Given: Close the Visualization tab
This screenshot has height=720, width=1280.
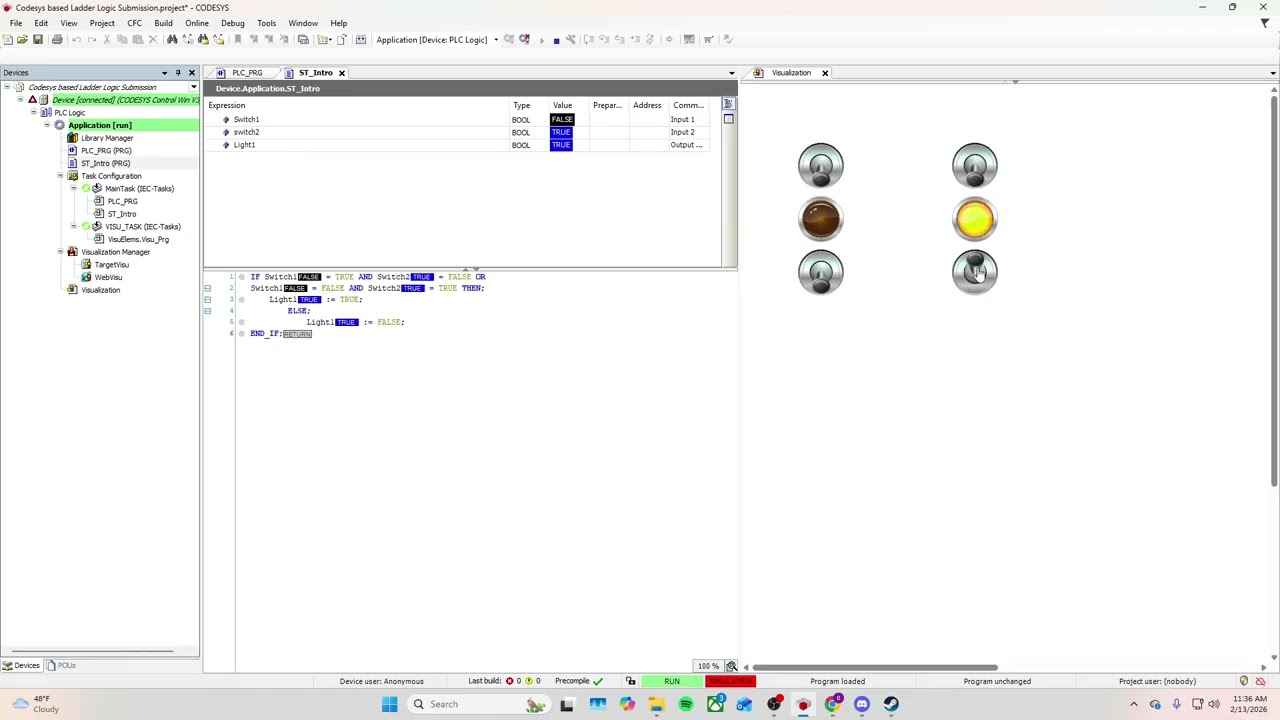Looking at the screenshot, I should pyautogui.click(x=825, y=73).
